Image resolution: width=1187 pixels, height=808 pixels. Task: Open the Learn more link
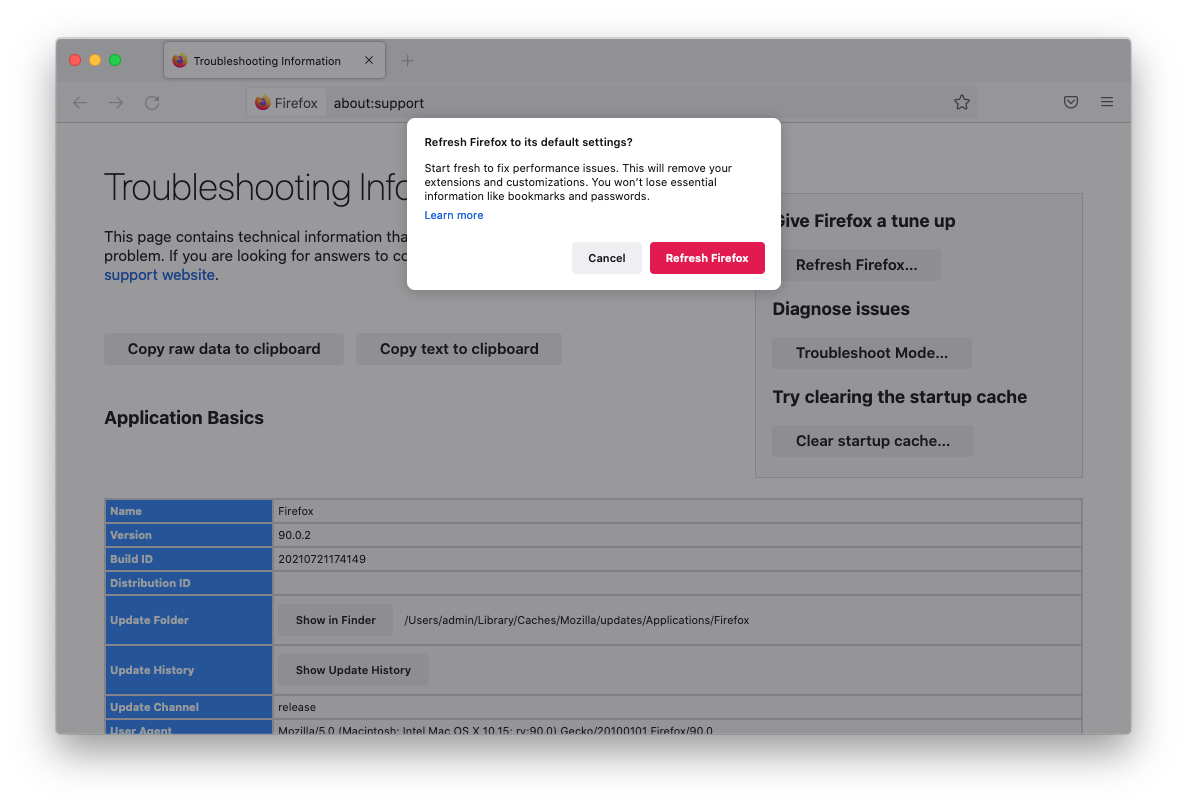point(453,215)
